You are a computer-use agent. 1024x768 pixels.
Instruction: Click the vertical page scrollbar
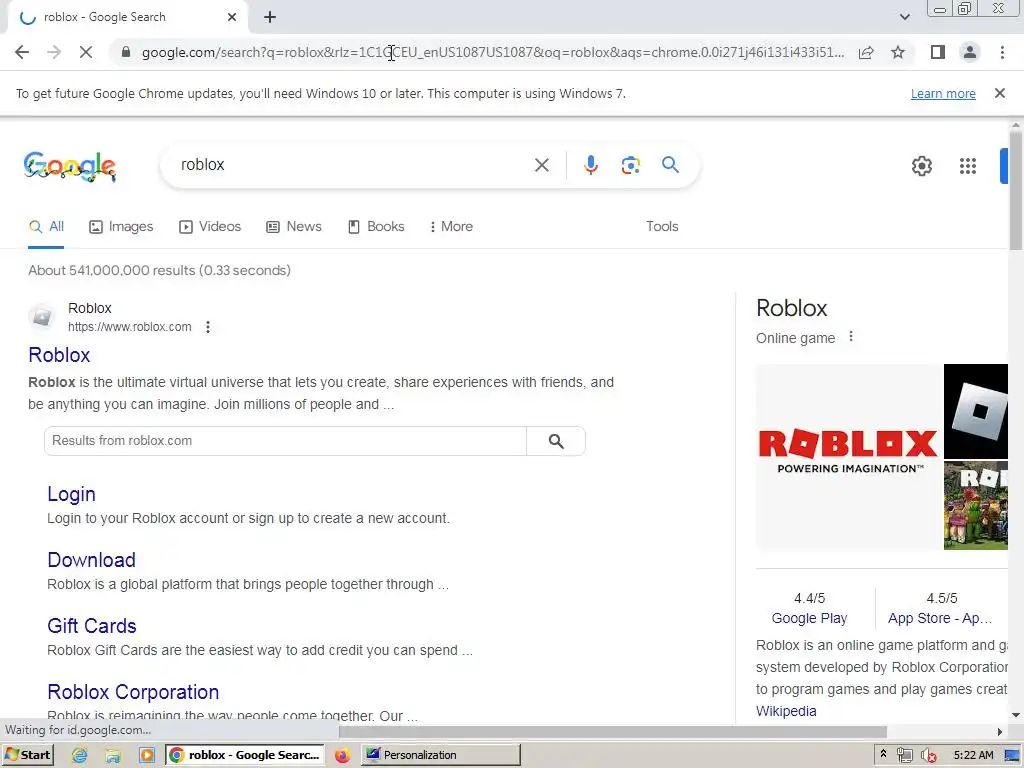point(1016,189)
